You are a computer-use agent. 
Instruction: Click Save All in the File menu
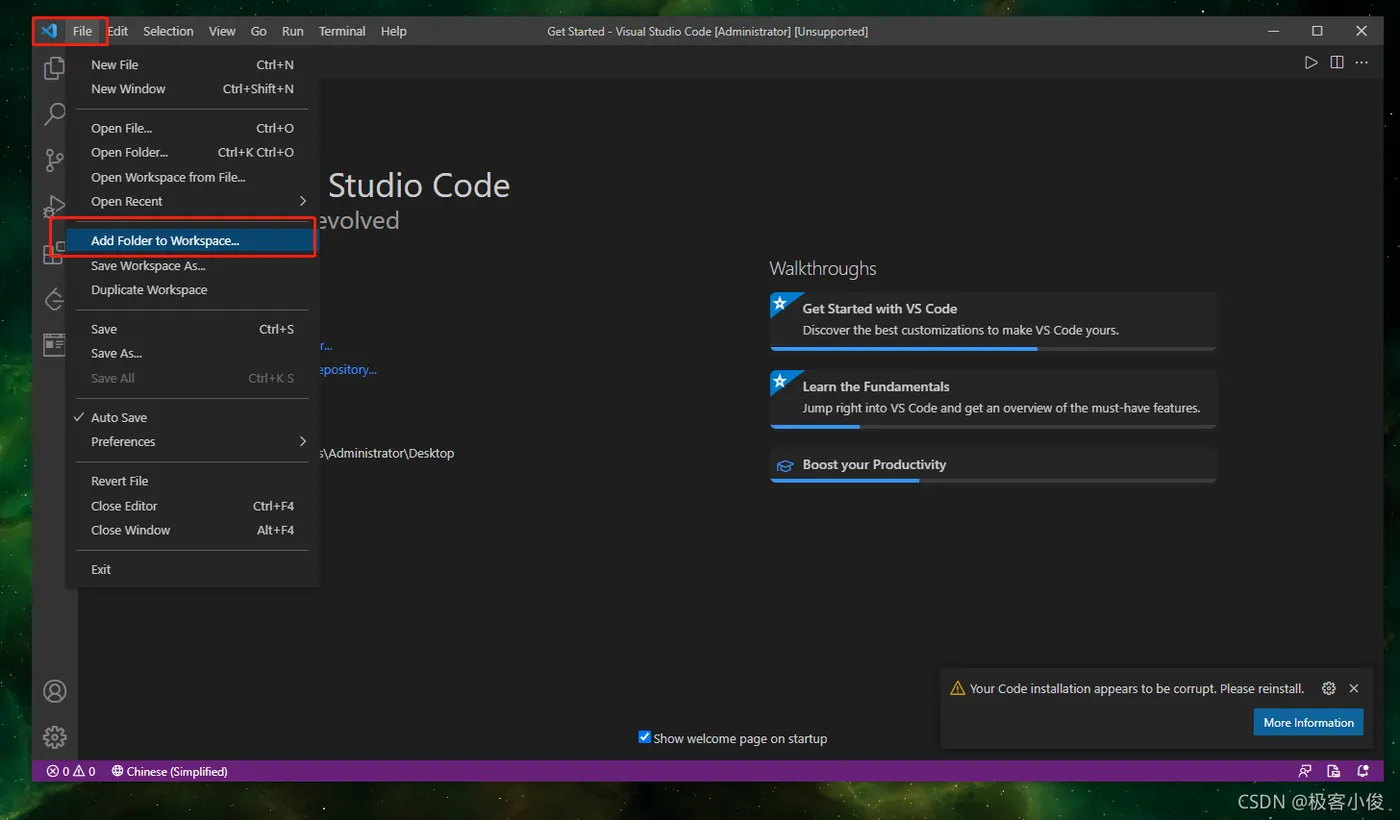[x=193, y=378]
